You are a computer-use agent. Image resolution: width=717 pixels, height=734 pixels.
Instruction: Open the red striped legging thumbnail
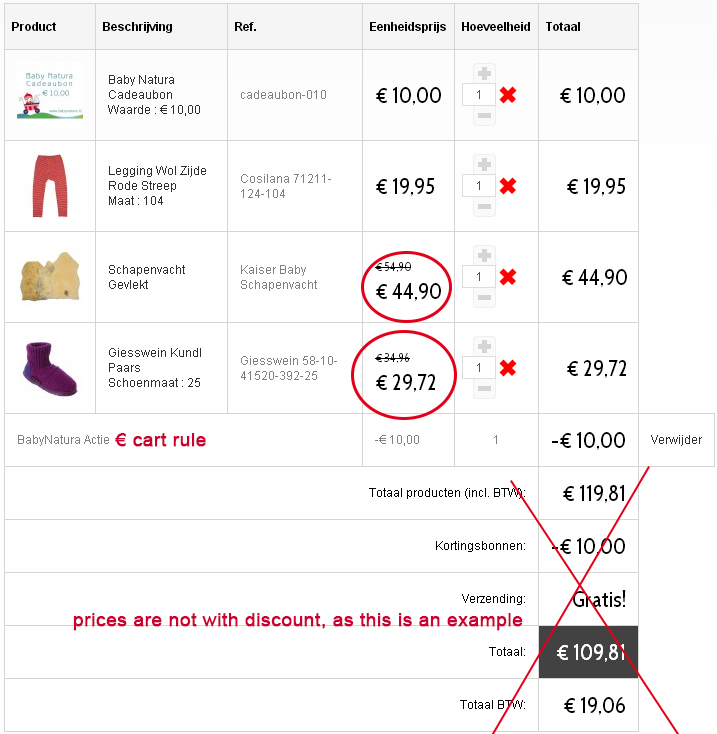50,186
